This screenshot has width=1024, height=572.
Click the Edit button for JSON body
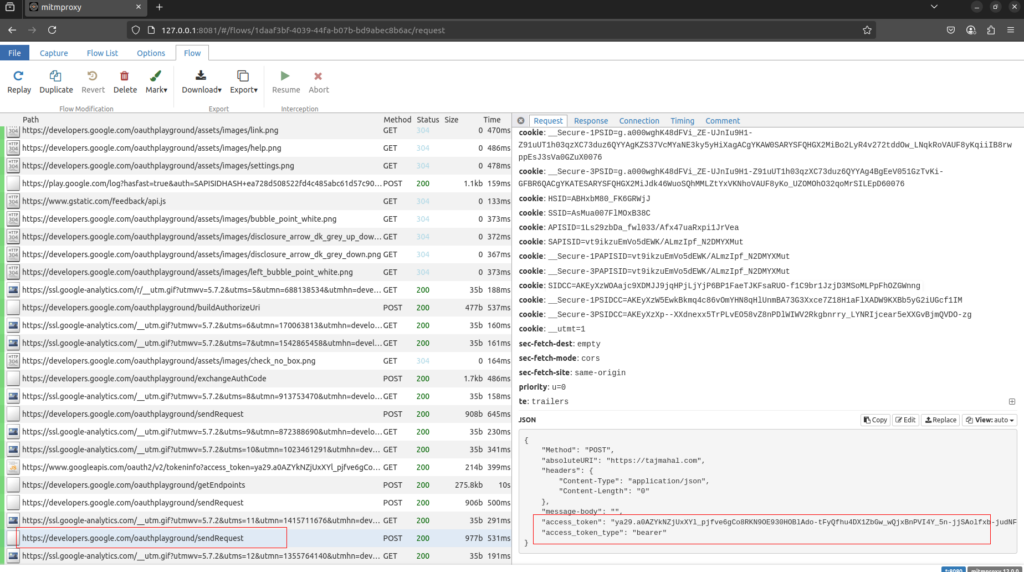[x=906, y=420]
